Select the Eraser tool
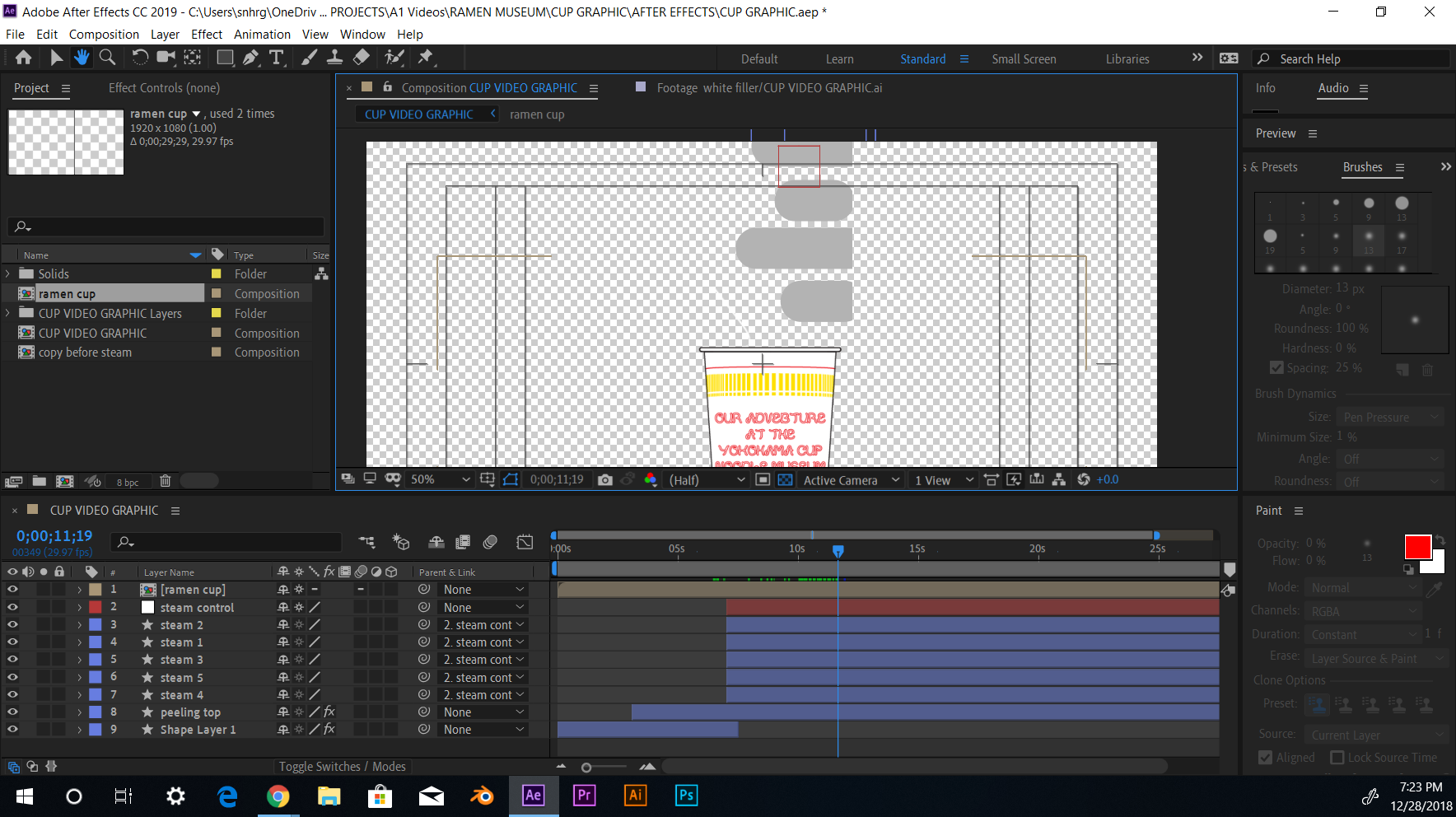 [x=362, y=58]
